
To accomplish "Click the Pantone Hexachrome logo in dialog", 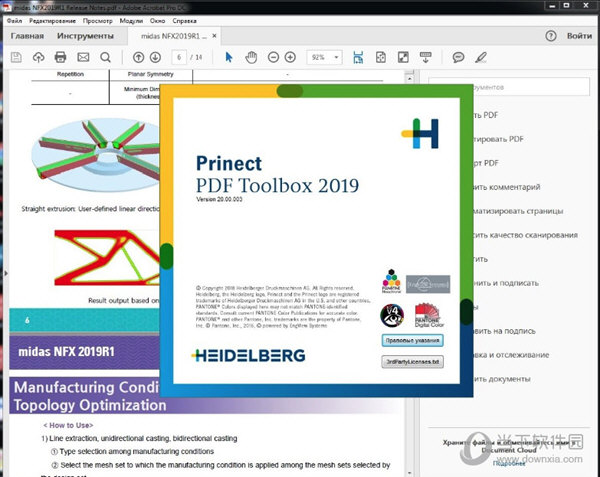I will pos(391,281).
